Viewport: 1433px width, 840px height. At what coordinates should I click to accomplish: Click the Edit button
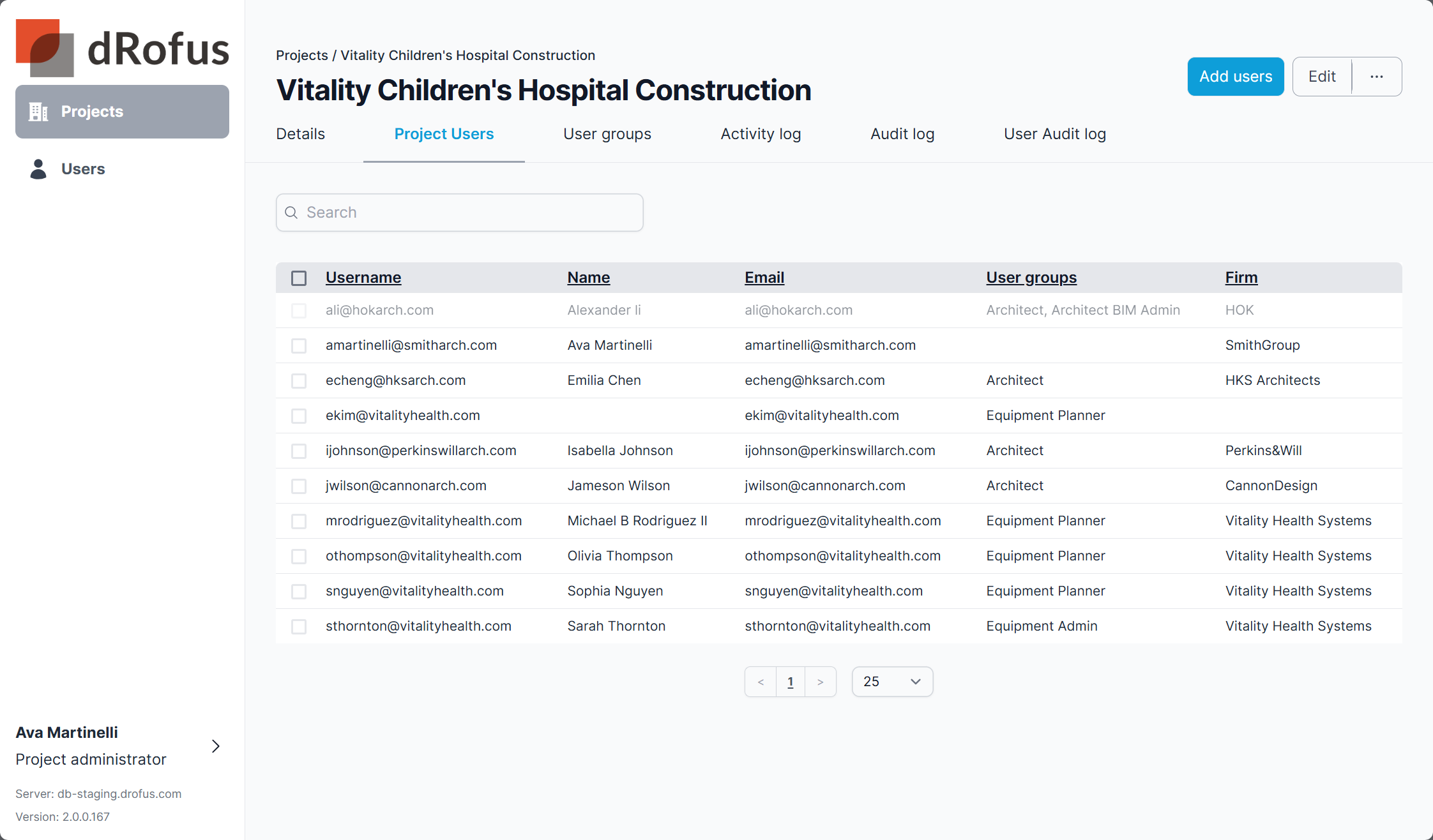pos(1322,77)
